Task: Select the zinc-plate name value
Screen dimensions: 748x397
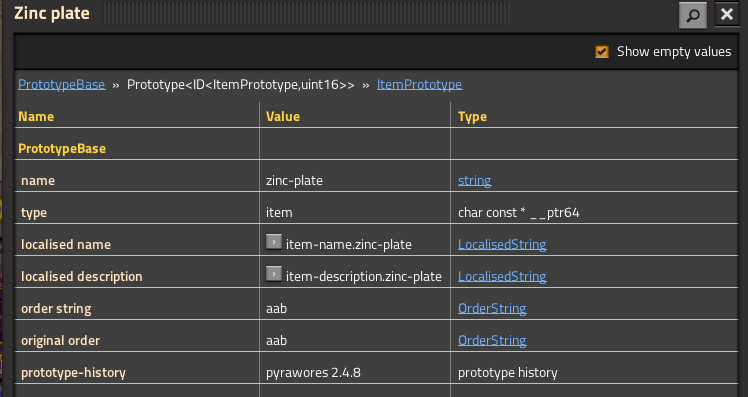Action: (x=294, y=181)
